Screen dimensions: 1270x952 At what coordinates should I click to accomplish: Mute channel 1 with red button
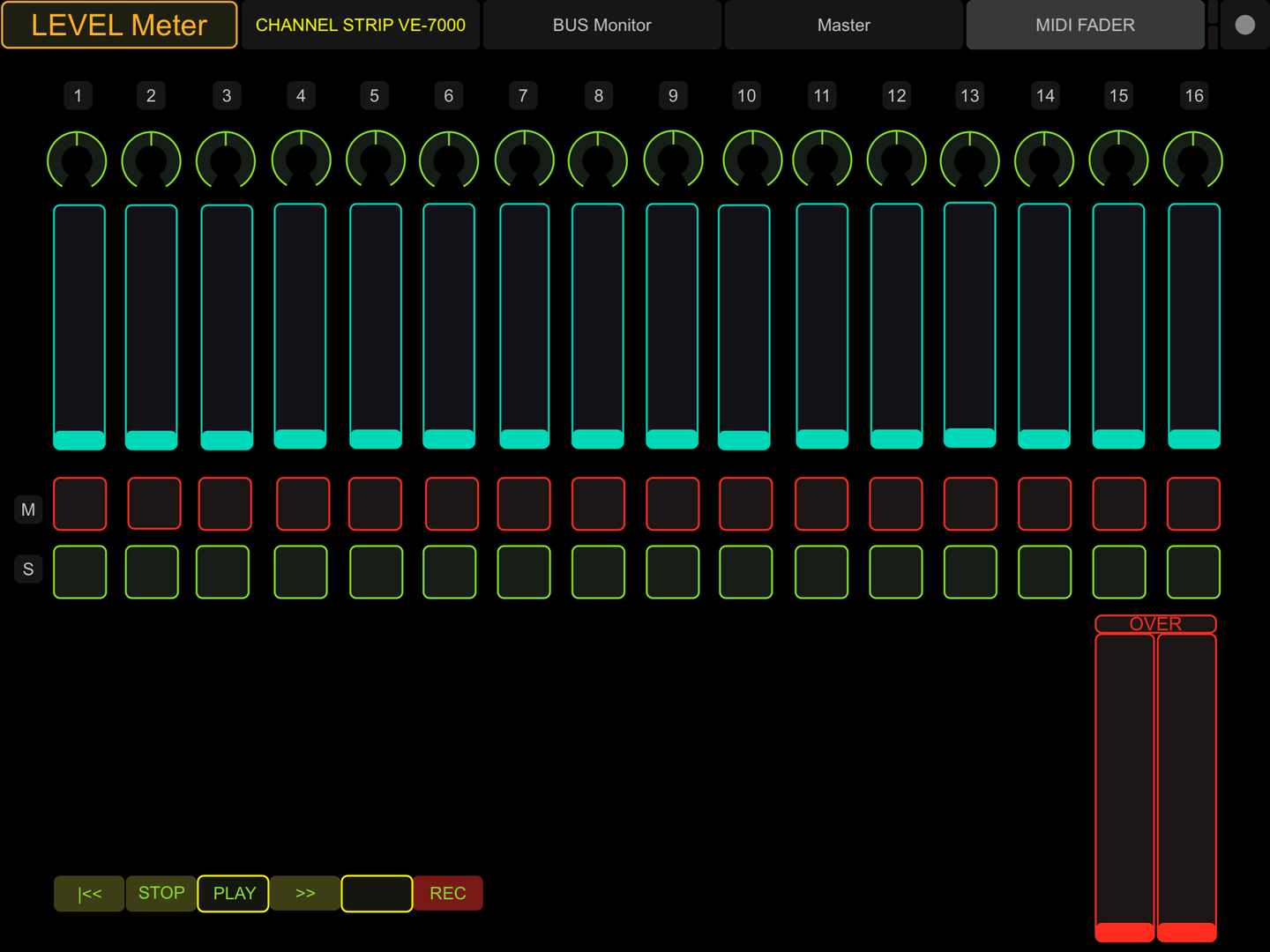tap(79, 504)
